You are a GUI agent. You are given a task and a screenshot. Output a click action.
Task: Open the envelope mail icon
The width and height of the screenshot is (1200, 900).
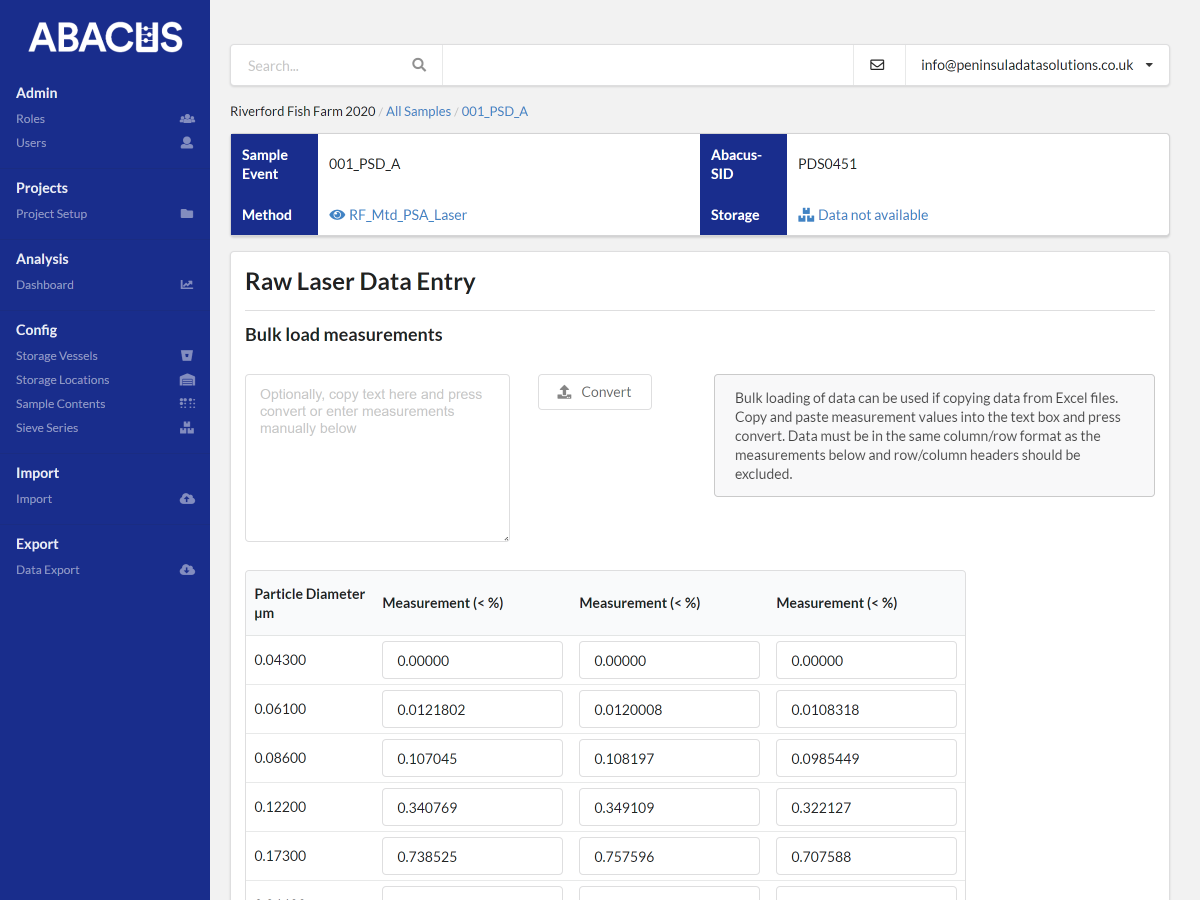878,64
